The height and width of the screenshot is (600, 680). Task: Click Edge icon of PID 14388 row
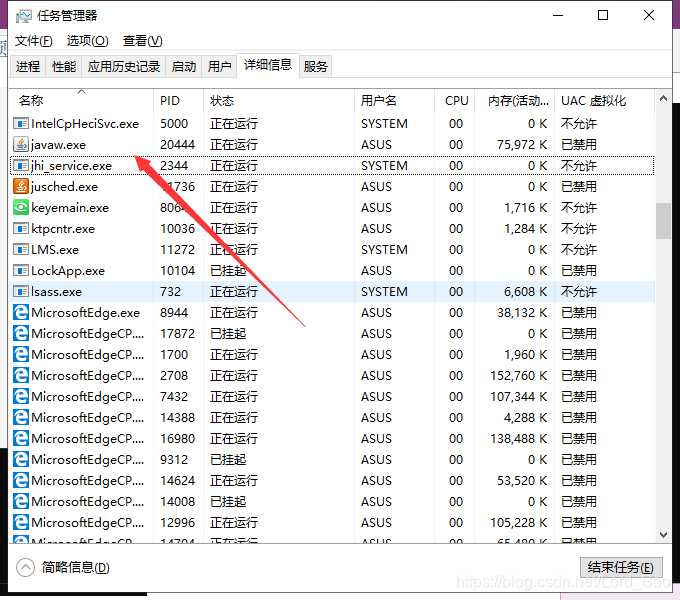pos(20,417)
